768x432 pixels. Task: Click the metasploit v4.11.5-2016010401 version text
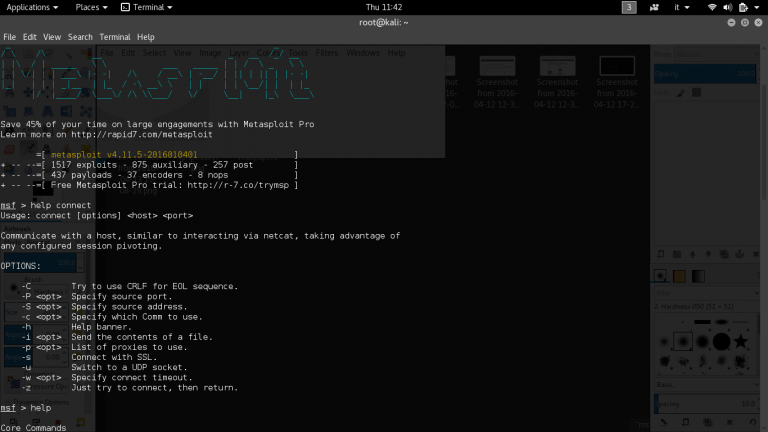click(124, 155)
